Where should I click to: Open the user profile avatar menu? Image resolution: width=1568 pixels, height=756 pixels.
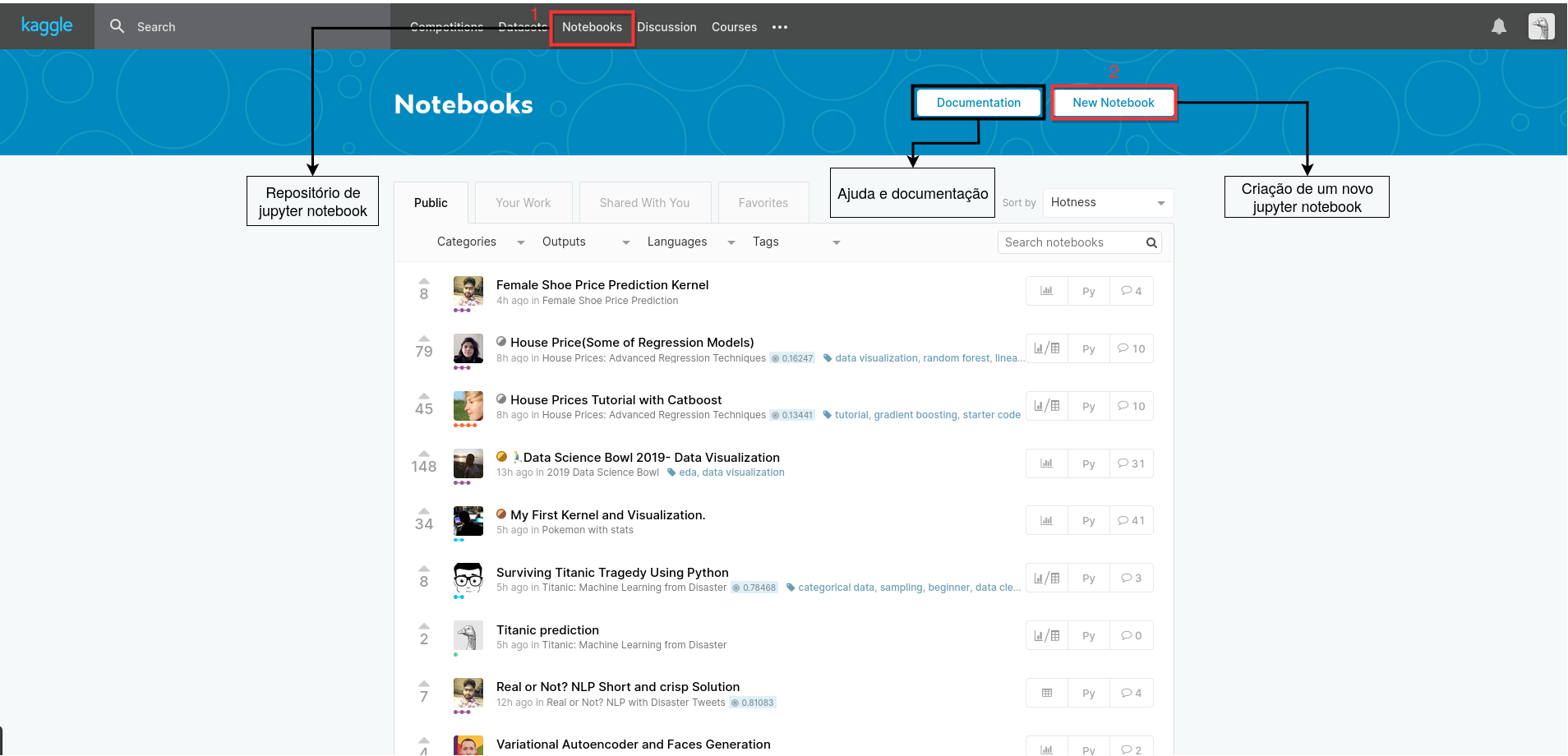point(1541,26)
